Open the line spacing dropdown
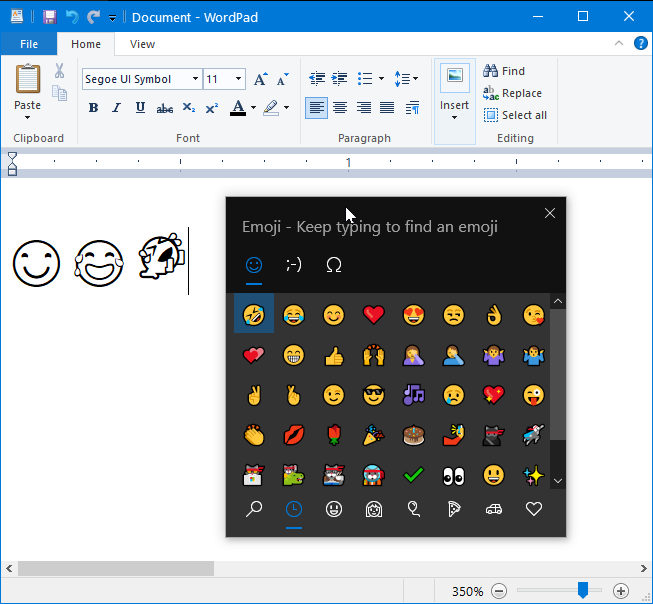The height and width of the screenshot is (604, 653). 406,78
